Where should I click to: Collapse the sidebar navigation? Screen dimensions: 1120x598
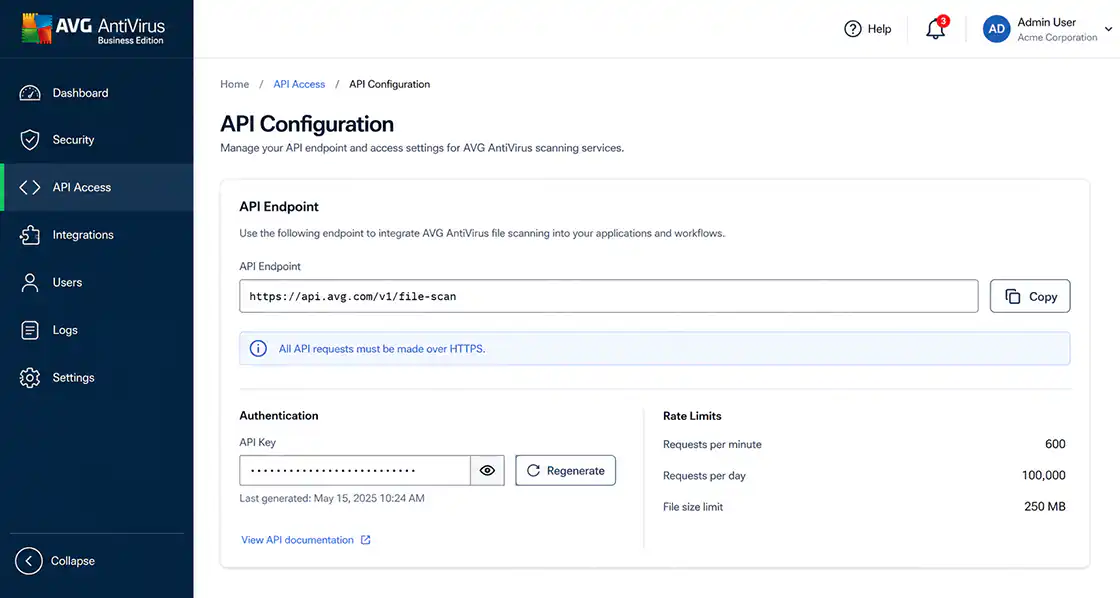tap(56, 561)
